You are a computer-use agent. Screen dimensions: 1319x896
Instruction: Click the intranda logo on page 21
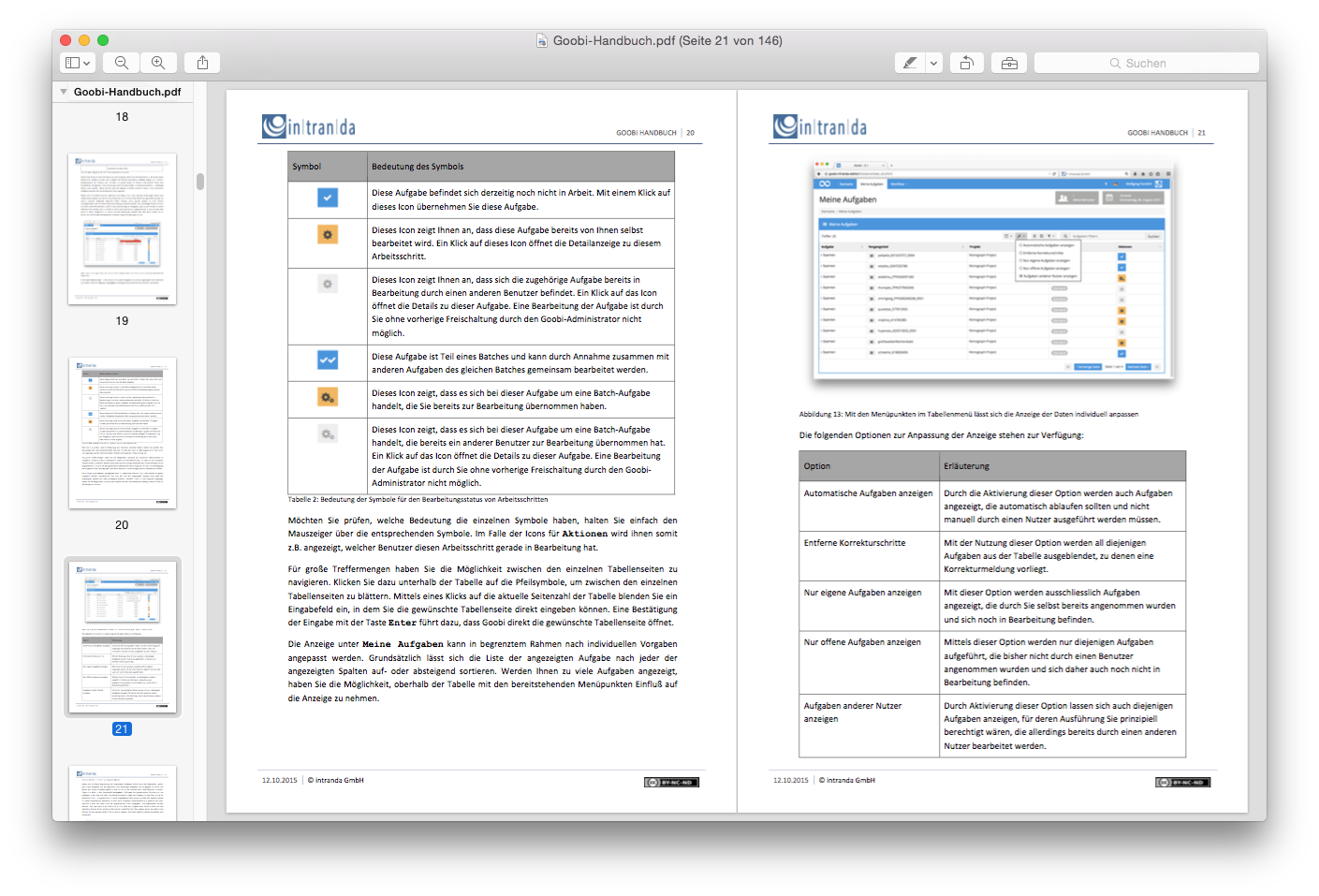(820, 126)
